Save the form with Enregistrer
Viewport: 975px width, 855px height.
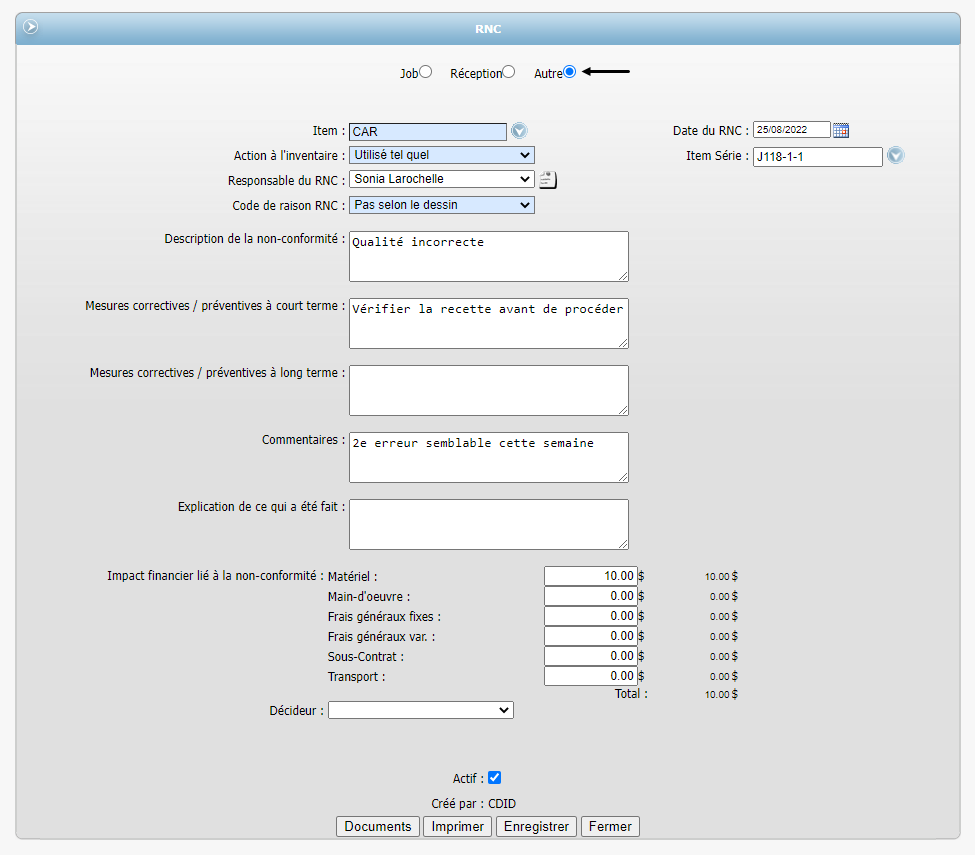pyautogui.click(x=536, y=827)
